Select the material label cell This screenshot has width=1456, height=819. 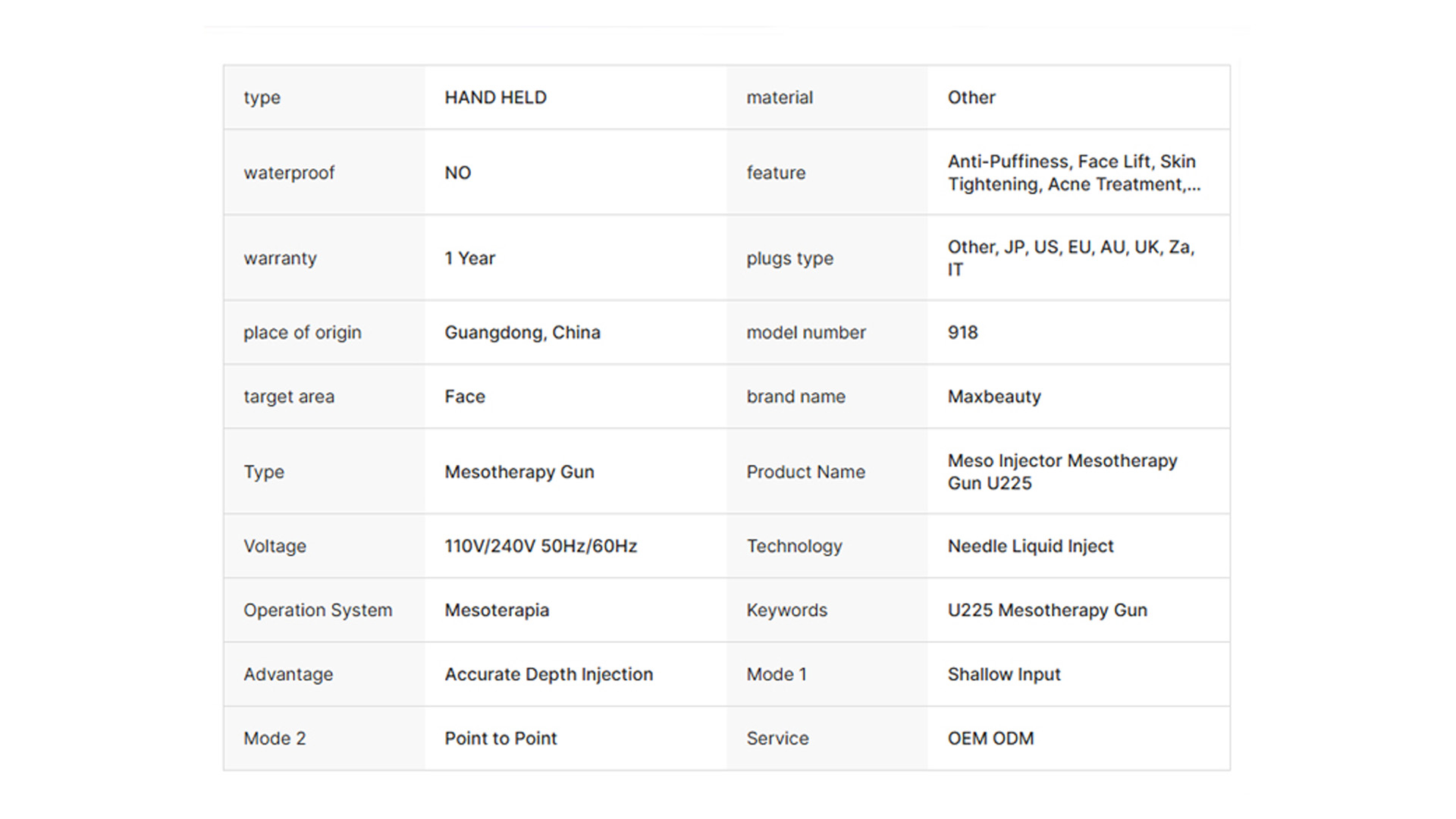click(779, 98)
